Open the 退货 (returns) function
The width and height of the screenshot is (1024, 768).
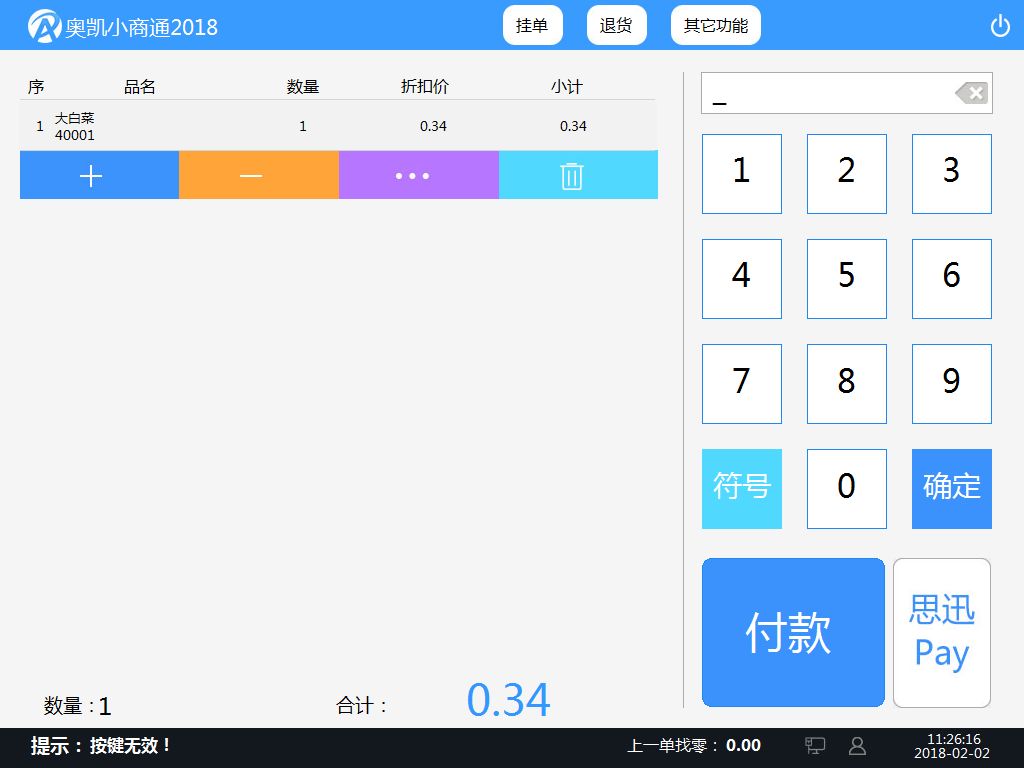pos(616,25)
